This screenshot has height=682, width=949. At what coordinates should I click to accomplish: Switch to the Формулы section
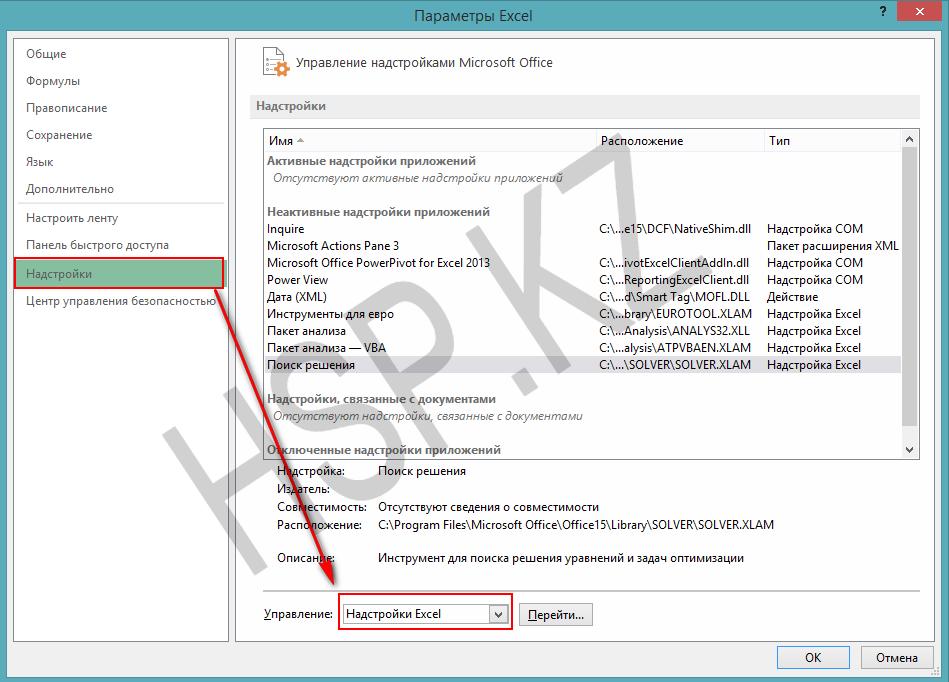point(53,81)
